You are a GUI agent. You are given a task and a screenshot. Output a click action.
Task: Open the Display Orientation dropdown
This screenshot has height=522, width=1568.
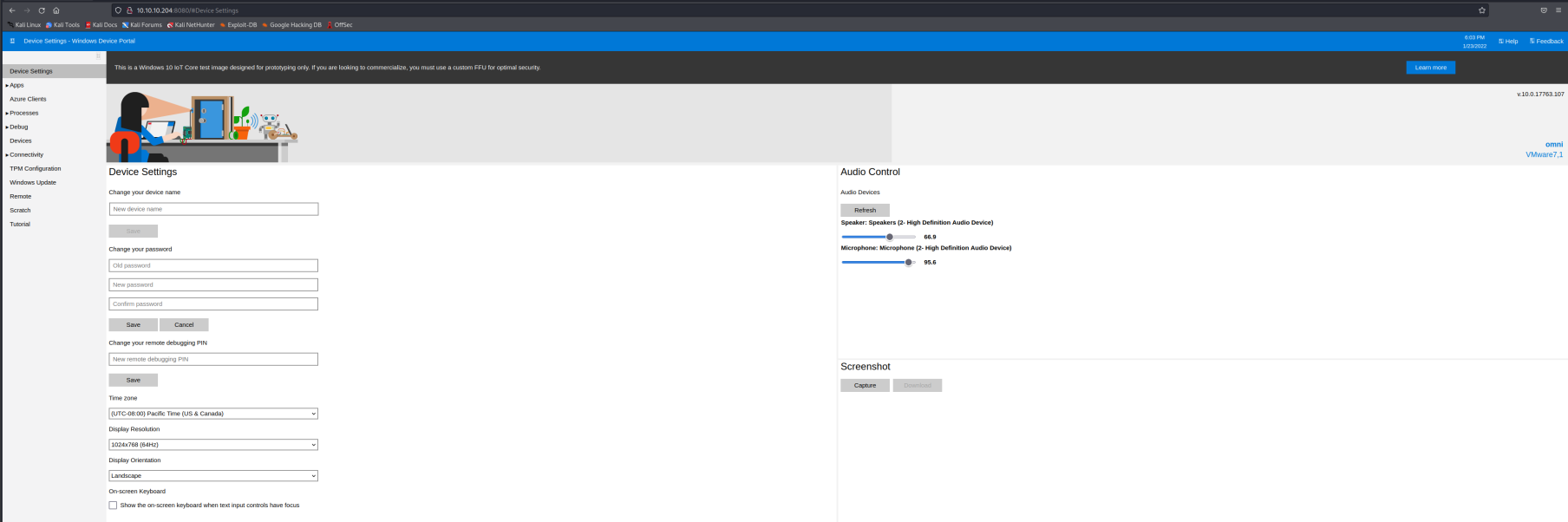coord(213,476)
